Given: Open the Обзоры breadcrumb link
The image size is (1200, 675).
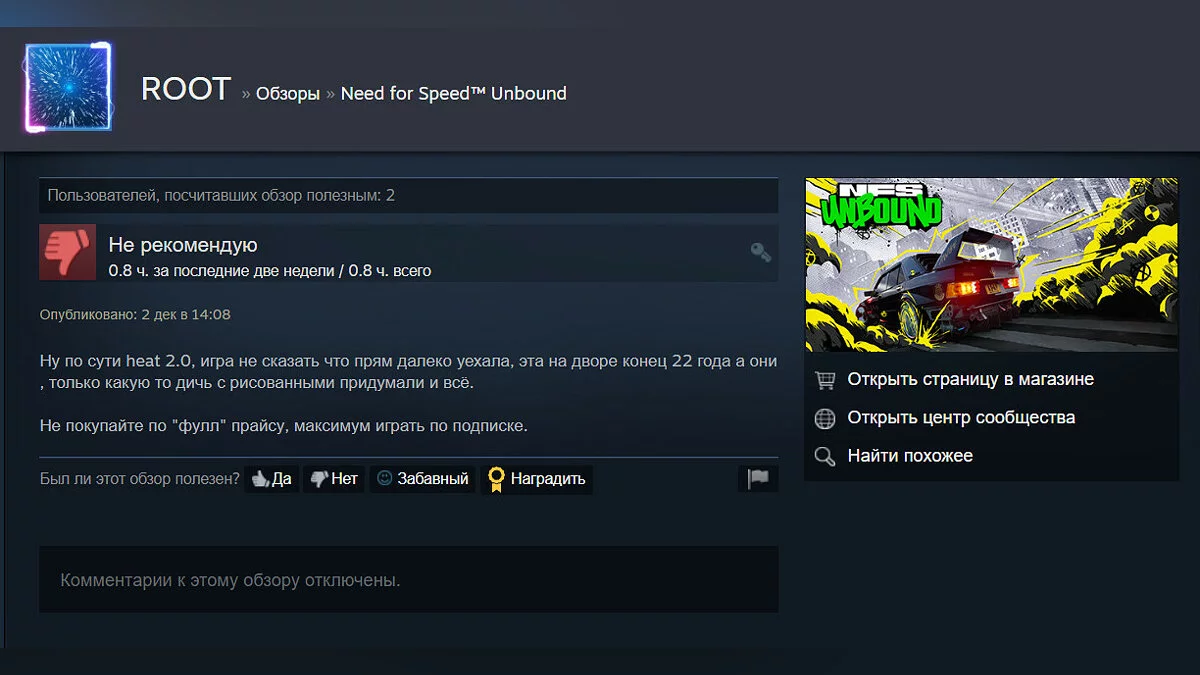Looking at the screenshot, I should point(288,94).
